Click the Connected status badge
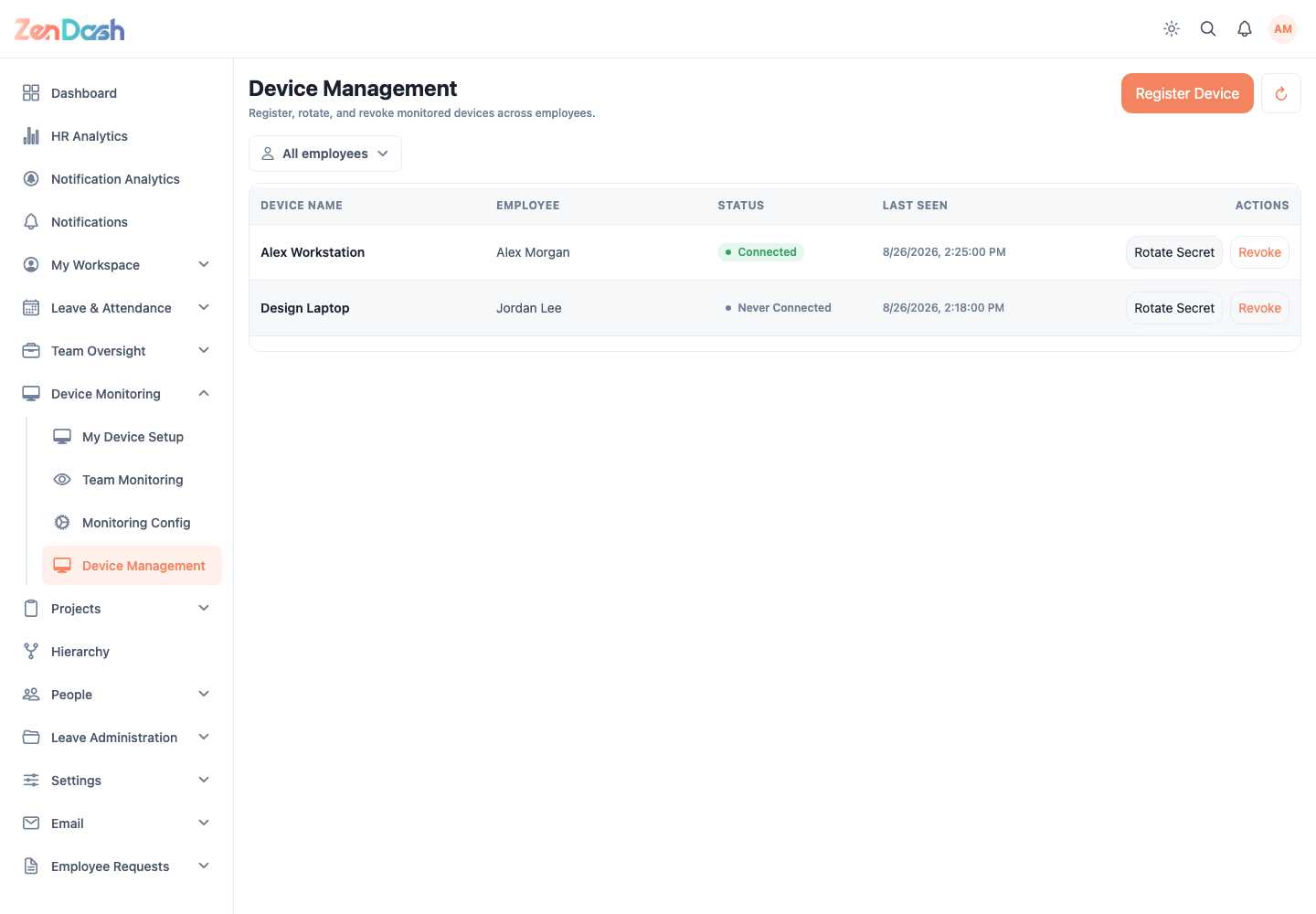The image size is (1316, 914). coord(761,252)
